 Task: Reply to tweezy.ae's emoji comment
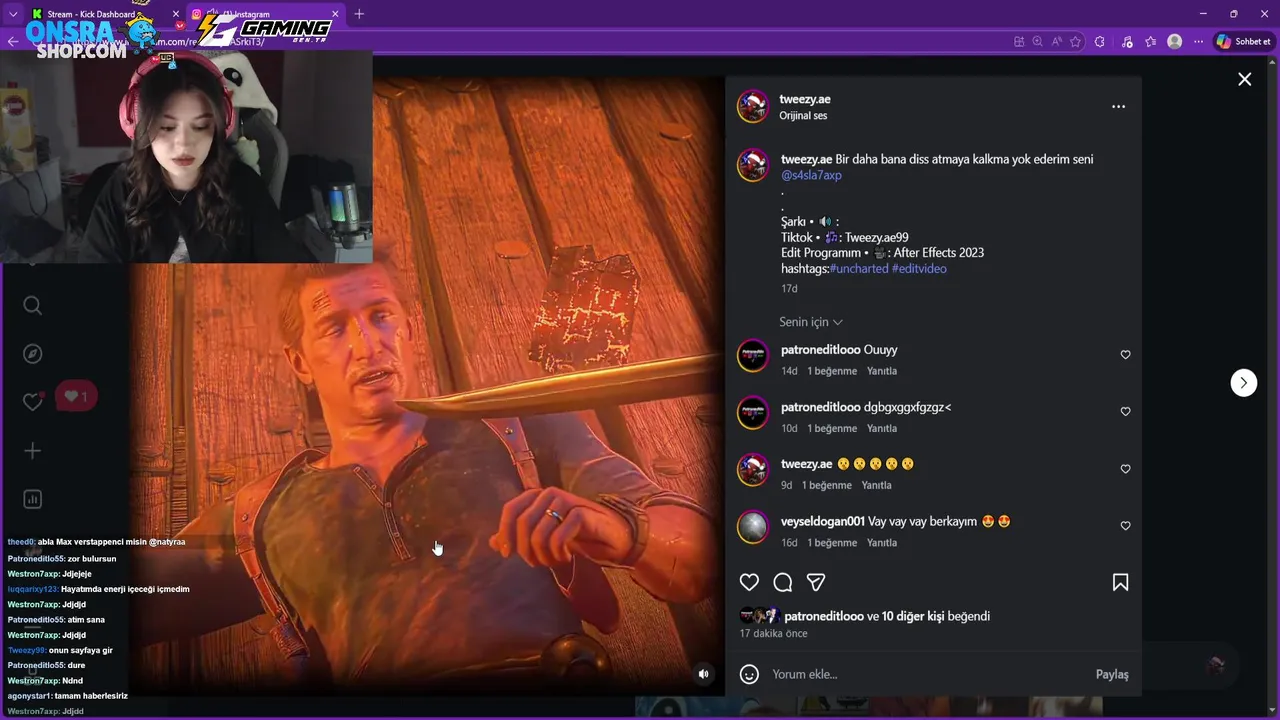click(x=876, y=485)
